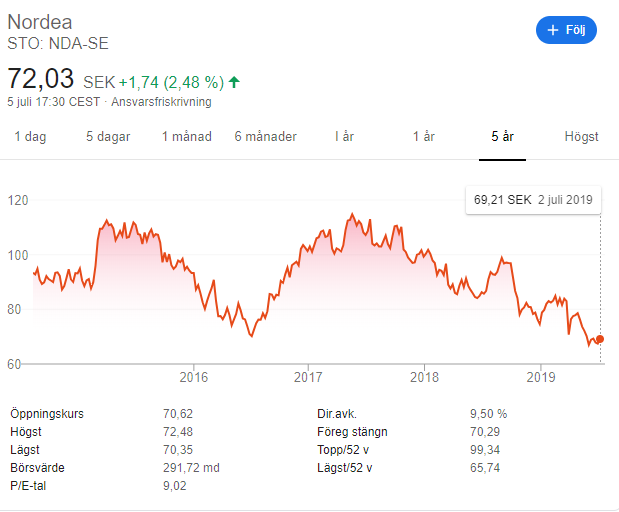This screenshot has height=512, width=619.
Task: Click the Nordea company name heading
Action: click(40, 22)
